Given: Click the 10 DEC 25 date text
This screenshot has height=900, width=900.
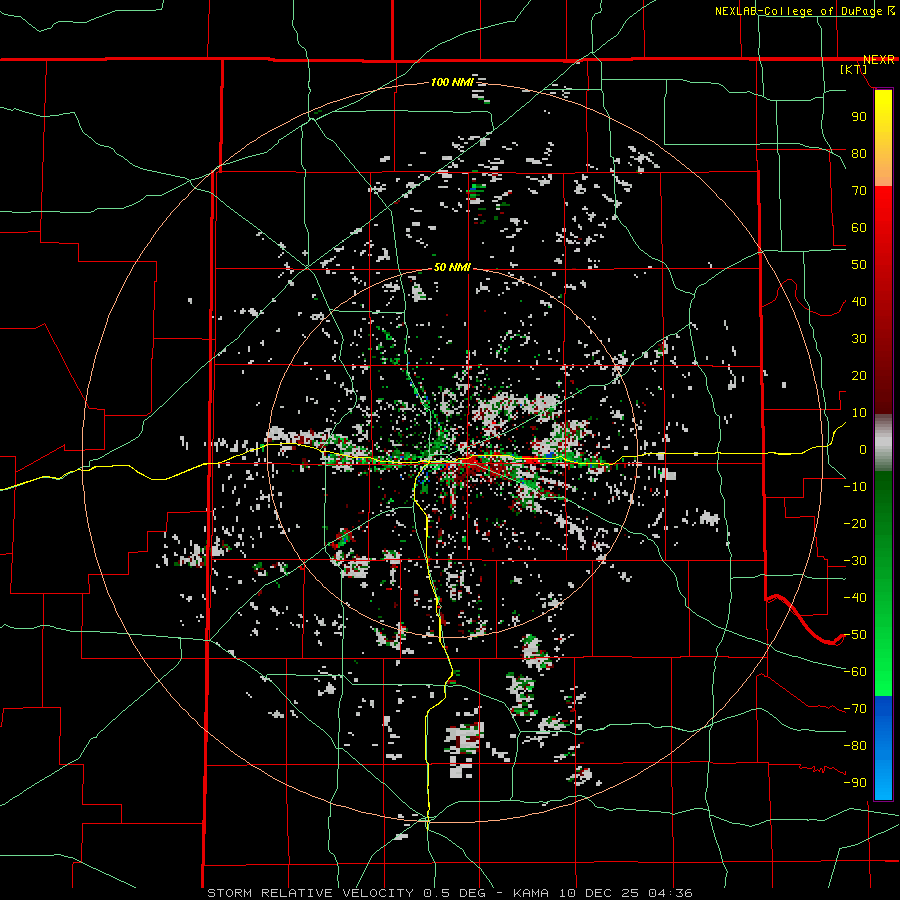Looking at the screenshot, I should pyautogui.click(x=600, y=893).
